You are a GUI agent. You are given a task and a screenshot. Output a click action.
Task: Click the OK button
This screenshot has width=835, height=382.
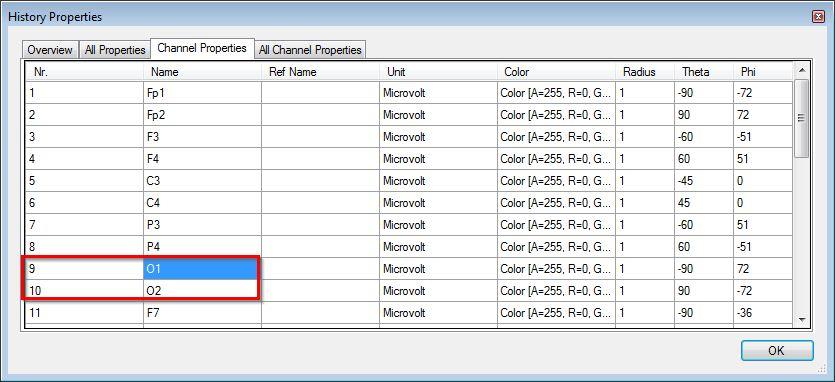click(x=777, y=351)
